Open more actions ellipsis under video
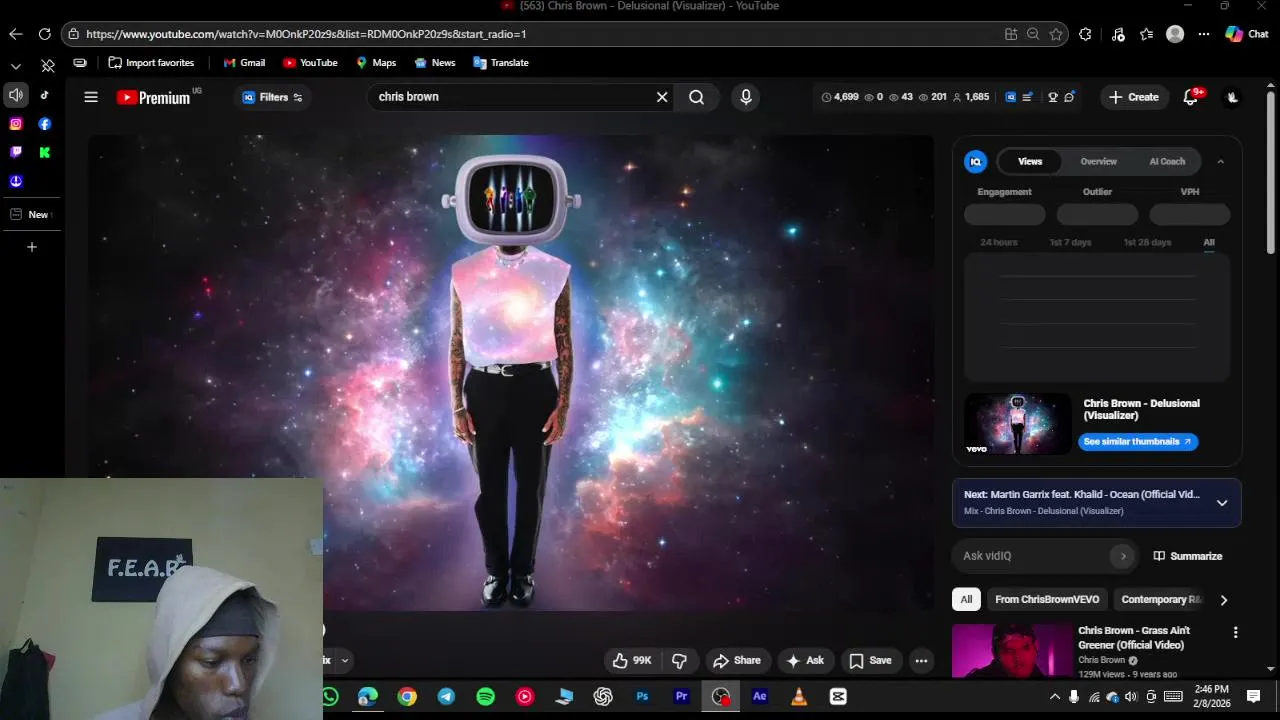1280x720 pixels. 921,660
